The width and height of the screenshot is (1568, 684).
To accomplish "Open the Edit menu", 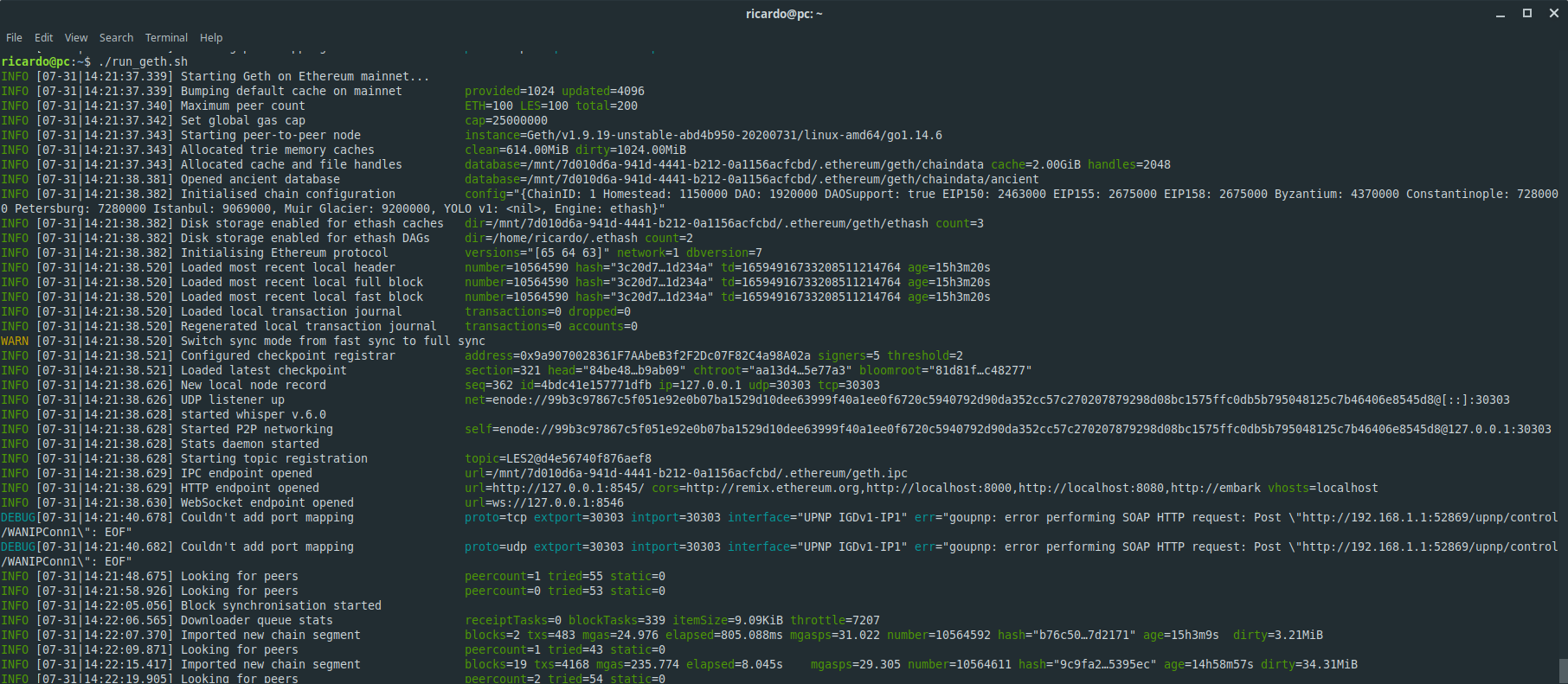I will pos(43,38).
